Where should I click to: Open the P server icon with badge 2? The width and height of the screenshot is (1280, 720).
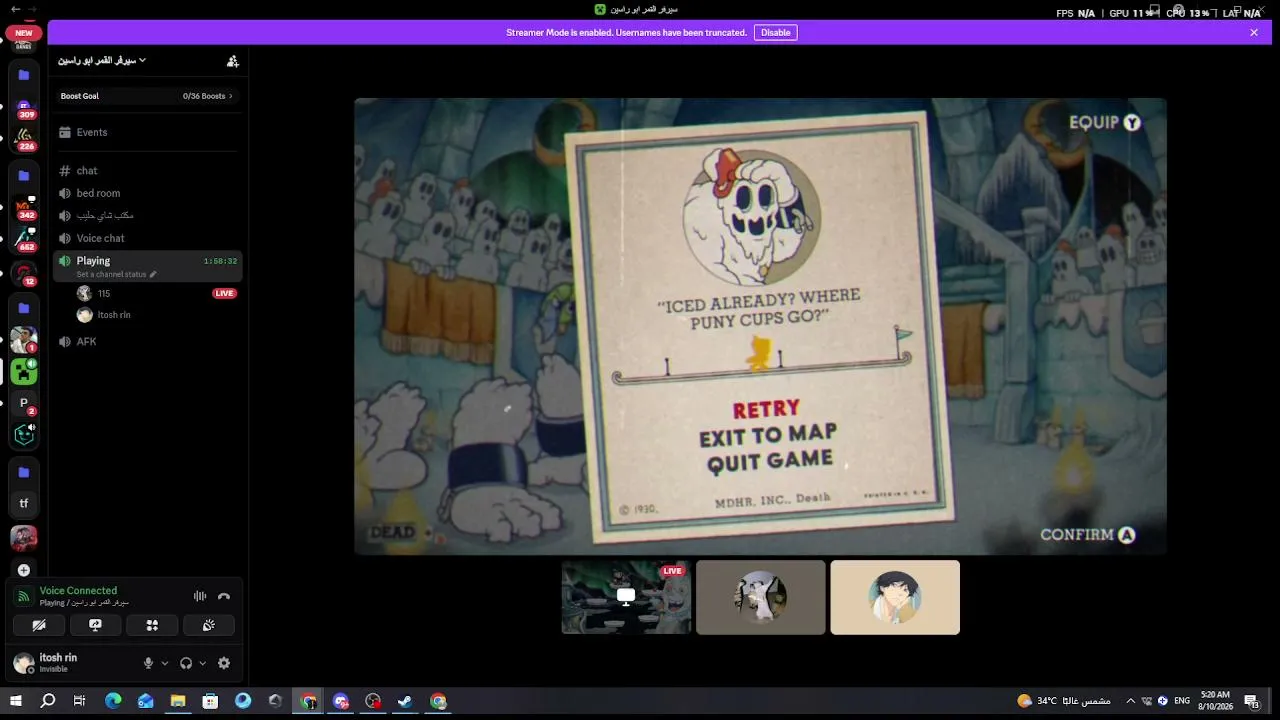pyautogui.click(x=24, y=403)
